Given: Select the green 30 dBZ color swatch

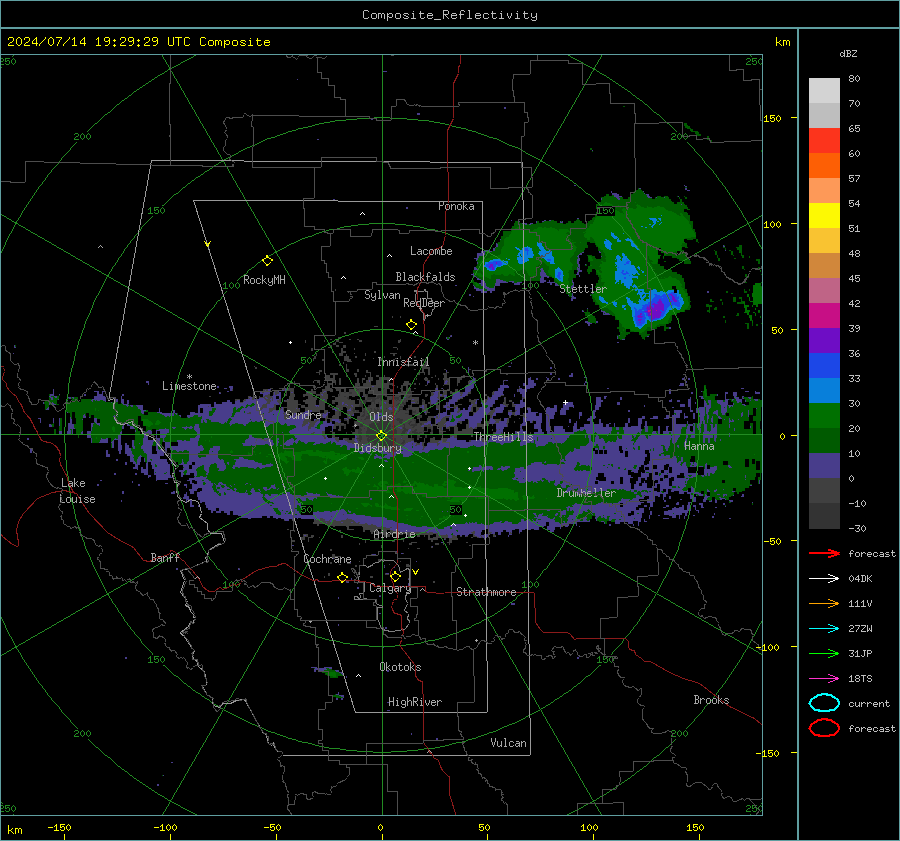Looking at the screenshot, I should pyautogui.click(x=824, y=416).
